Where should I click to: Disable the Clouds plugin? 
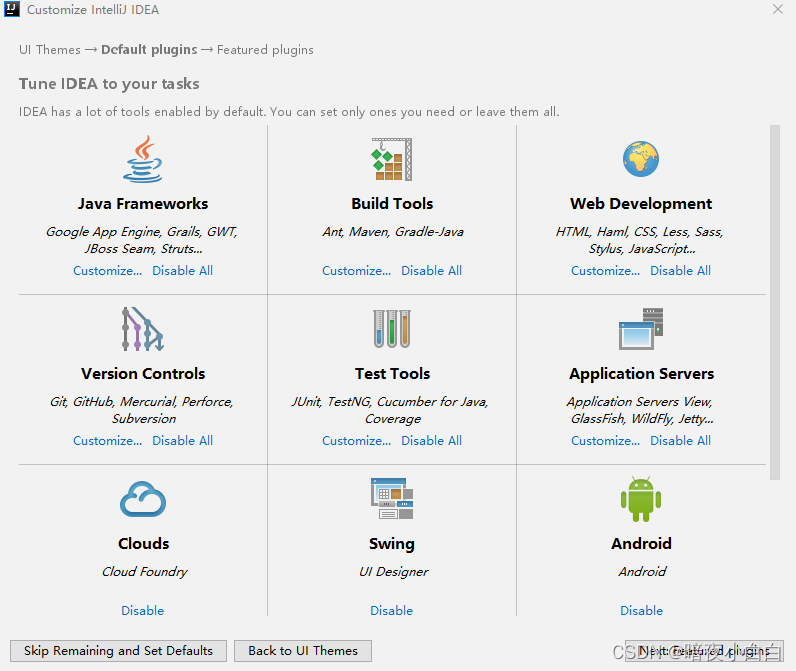point(143,611)
